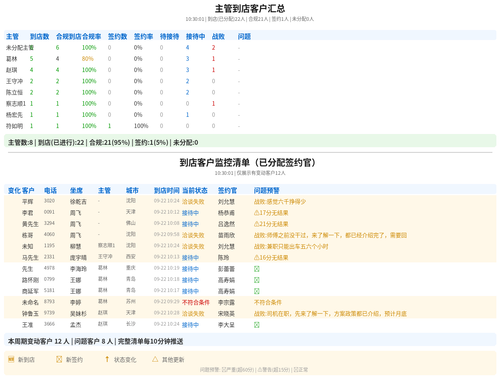The image size is (500, 392).
Task: Click the red 不符合条件 status cell
Action: (196, 302)
